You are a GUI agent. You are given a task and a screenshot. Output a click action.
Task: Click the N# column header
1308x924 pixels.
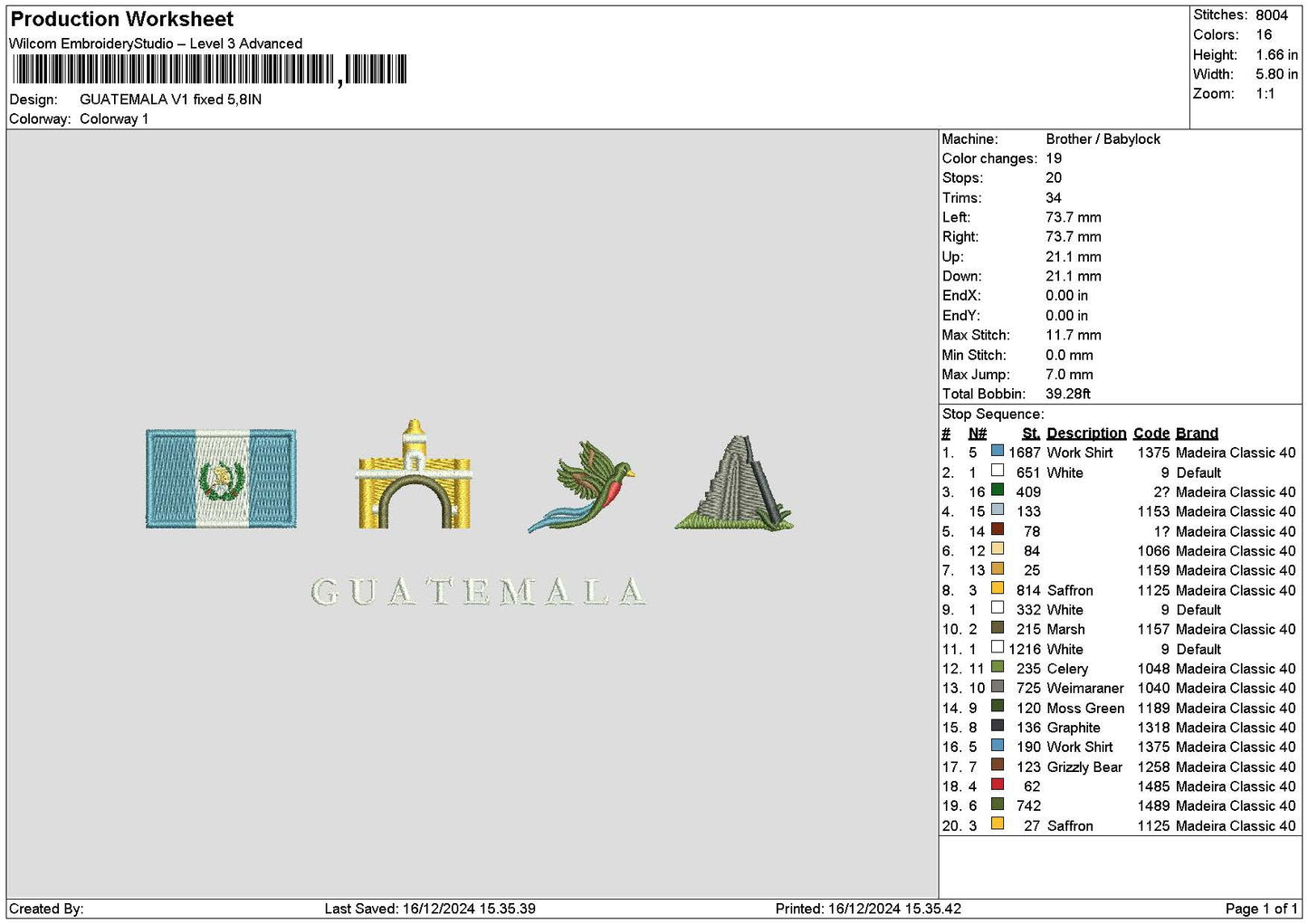coord(977,433)
